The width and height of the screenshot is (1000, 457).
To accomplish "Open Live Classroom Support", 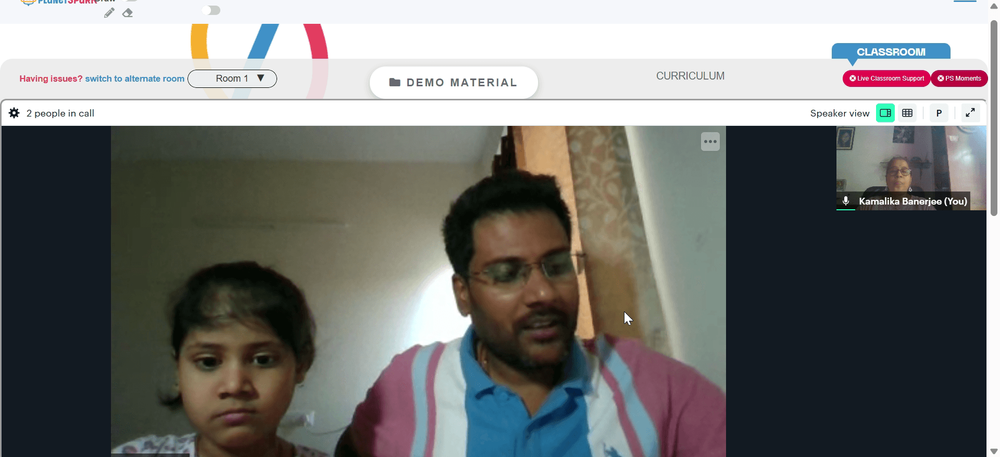I will coord(886,78).
